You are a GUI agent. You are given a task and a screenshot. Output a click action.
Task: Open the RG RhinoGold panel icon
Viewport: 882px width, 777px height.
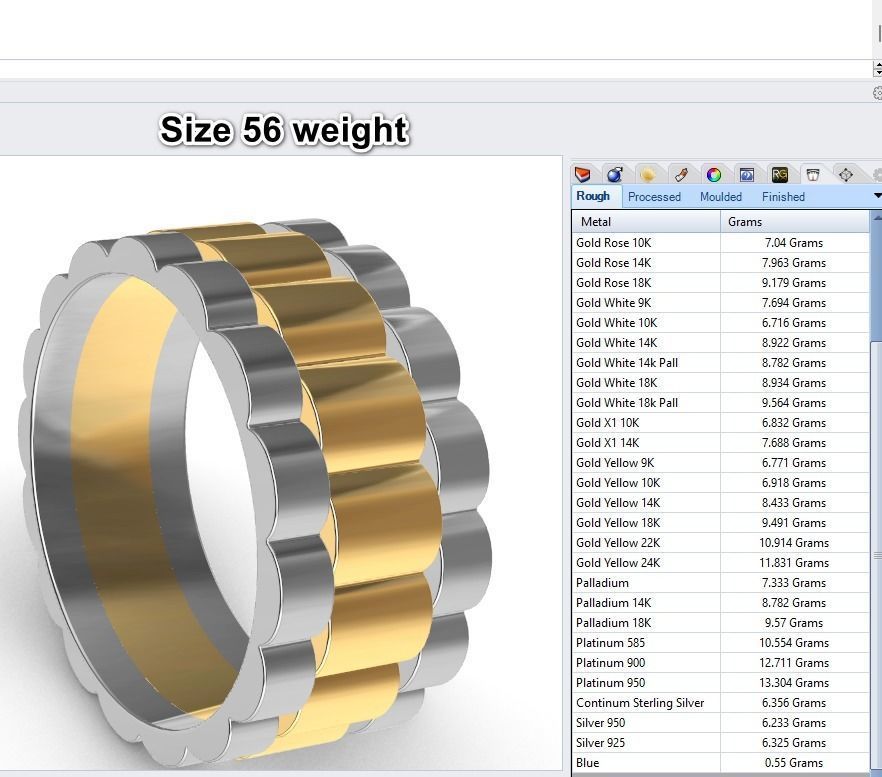[x=780, y=174]
